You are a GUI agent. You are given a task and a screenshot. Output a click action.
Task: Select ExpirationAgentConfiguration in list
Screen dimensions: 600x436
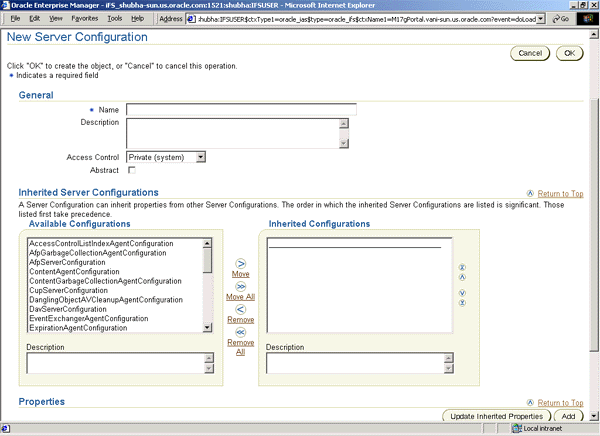pyautogui.click(x=78, y=328)
